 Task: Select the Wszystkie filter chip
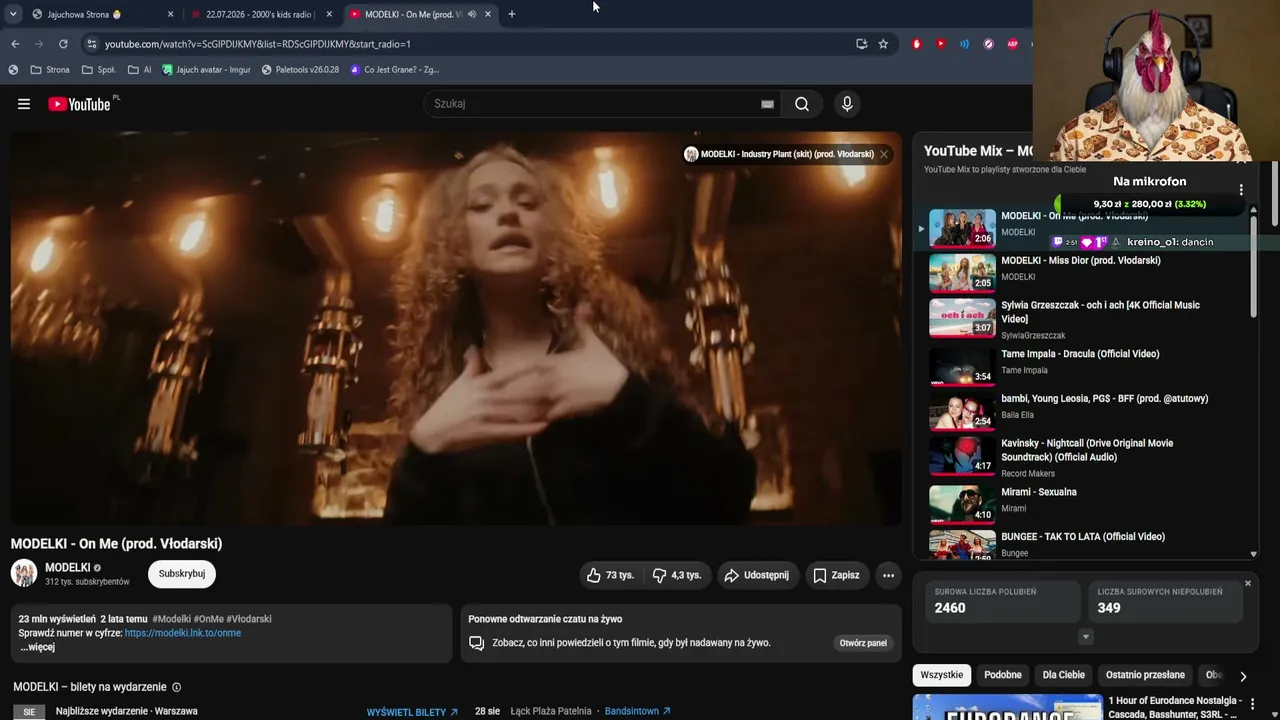(941, 675)
